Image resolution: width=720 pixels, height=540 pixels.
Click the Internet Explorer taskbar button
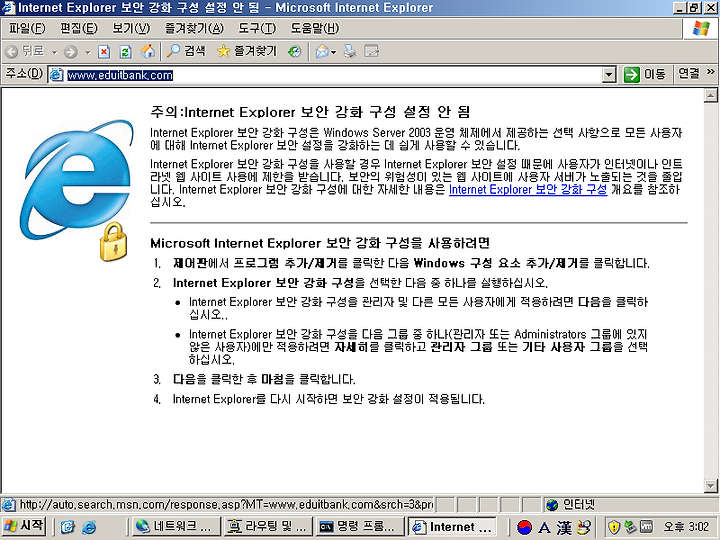pos(452,527)
